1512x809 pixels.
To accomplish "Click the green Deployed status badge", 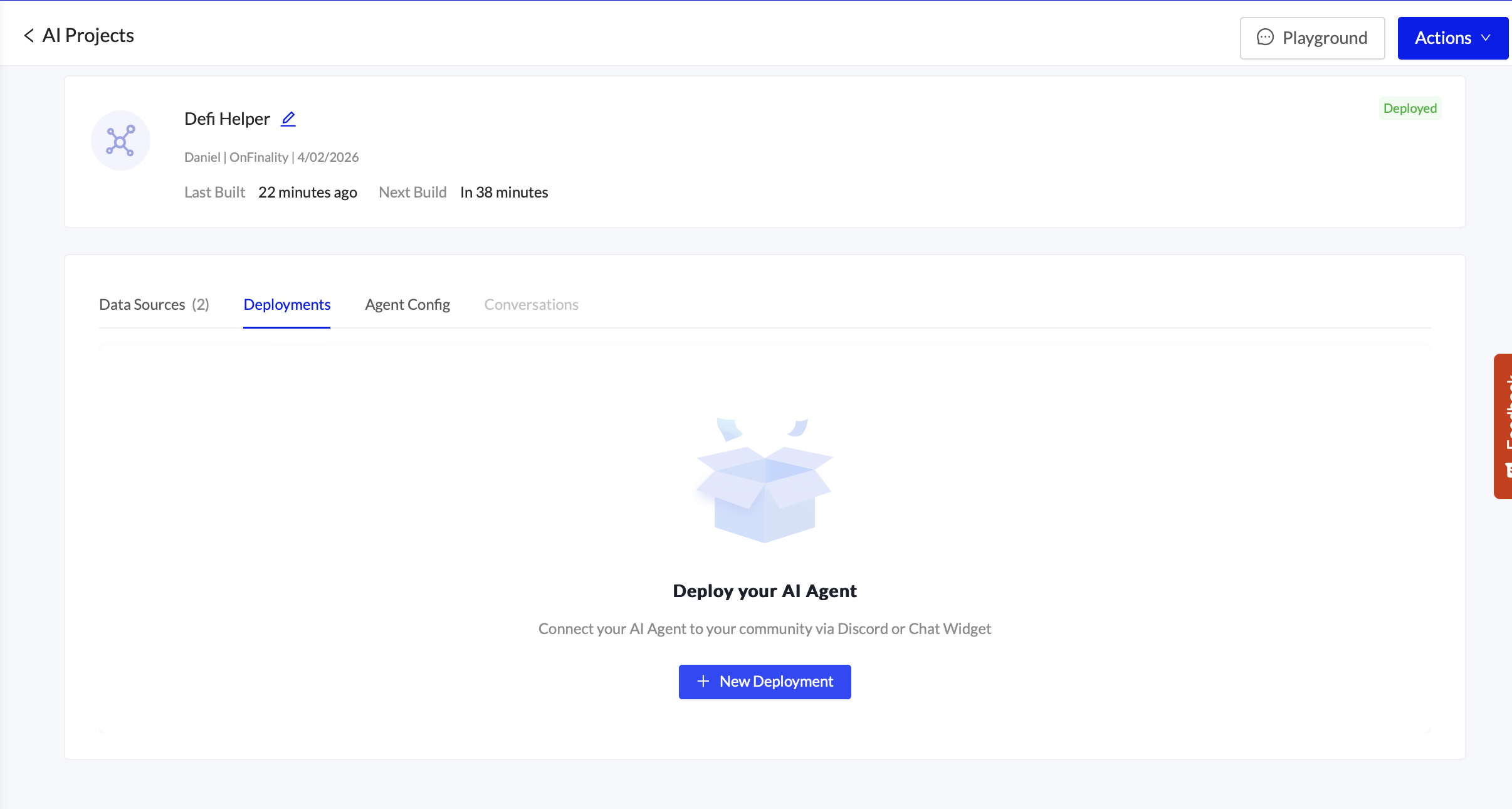I will 1410,108.
